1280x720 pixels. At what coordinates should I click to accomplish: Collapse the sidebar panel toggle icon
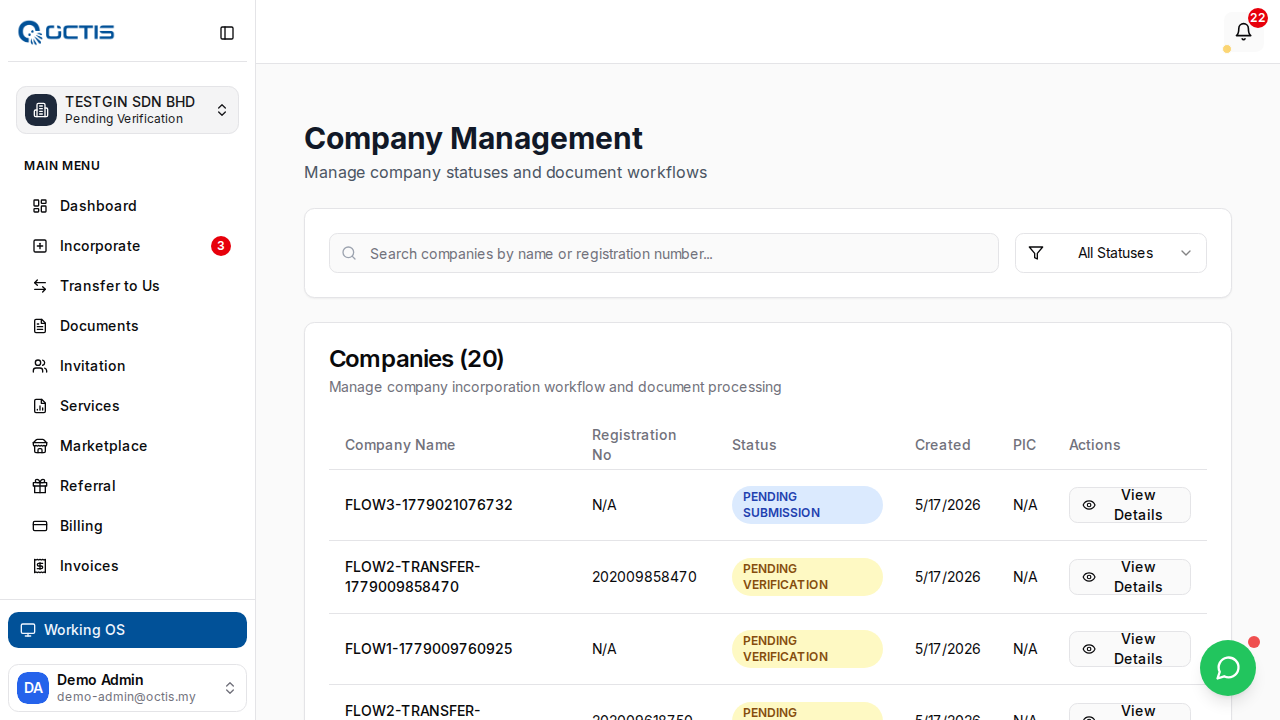pyautogui.click(x=227, y=33)
